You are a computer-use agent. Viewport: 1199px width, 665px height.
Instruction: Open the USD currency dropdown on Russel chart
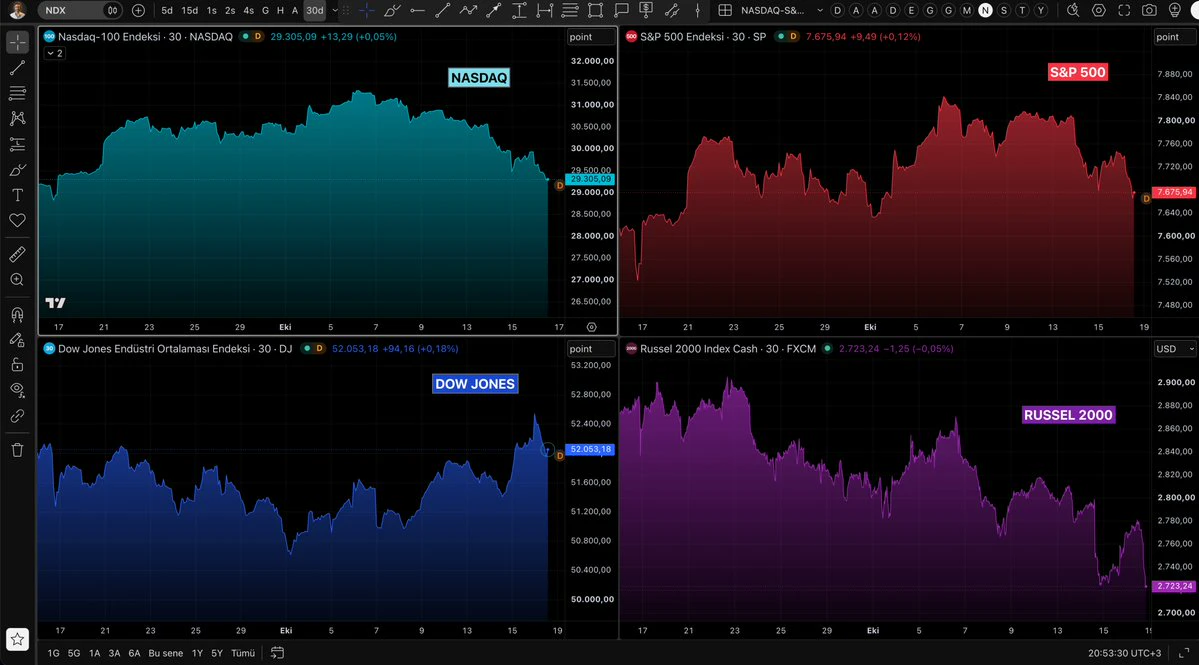click(x=1175, y=349)
